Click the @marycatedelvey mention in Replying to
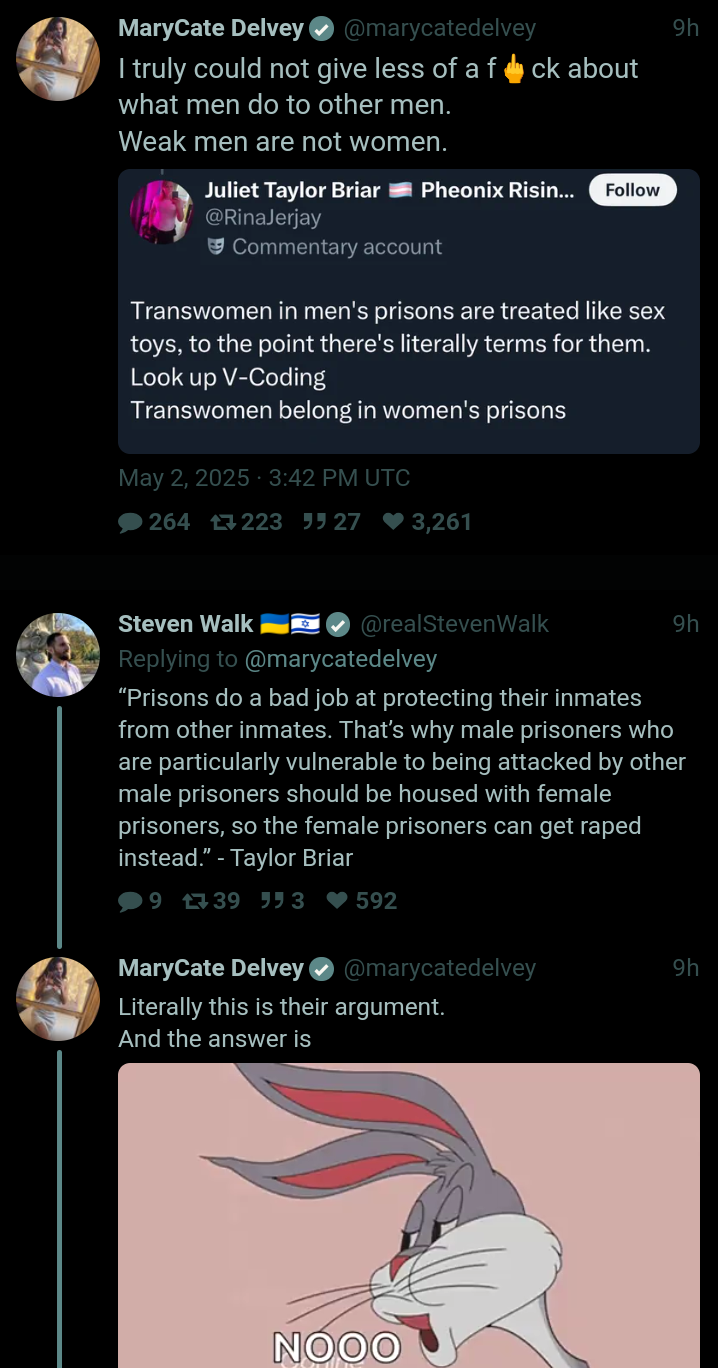 point(340,660)
